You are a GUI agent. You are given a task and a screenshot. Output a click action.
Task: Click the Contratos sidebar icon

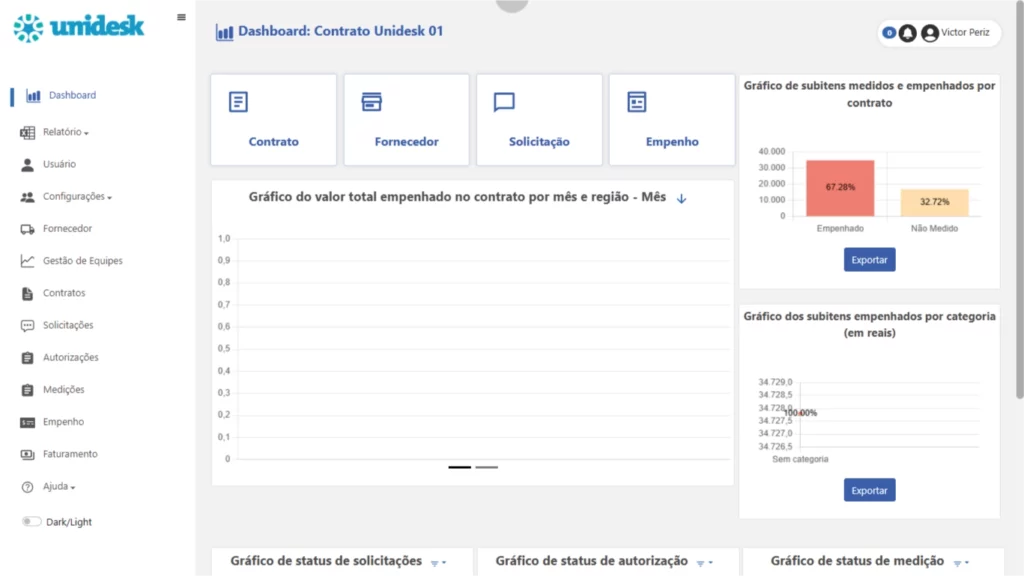click(x=62, y=292)
